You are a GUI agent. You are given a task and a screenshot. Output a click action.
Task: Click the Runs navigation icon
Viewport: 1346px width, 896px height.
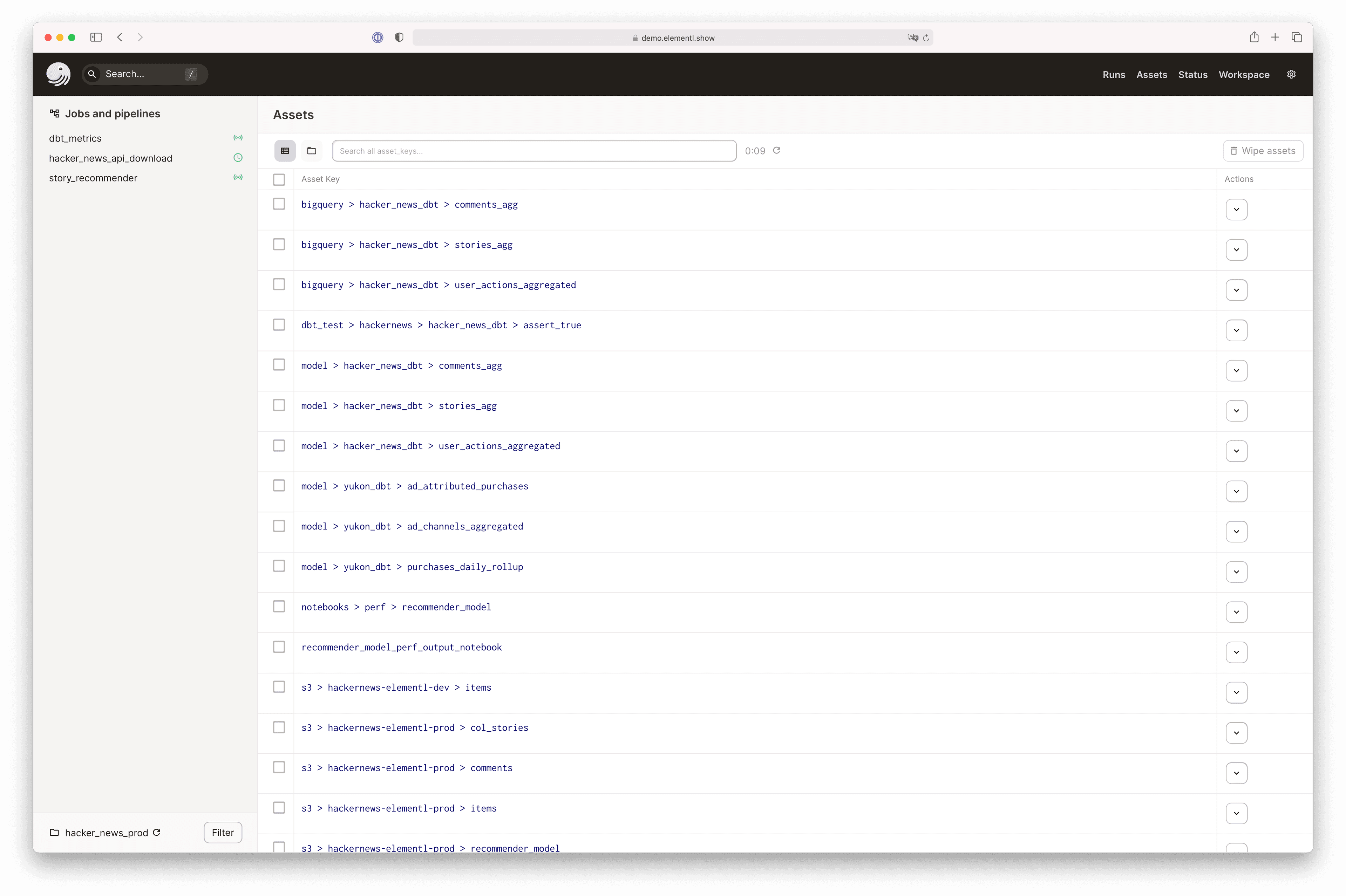click(x=1113, y=74)
